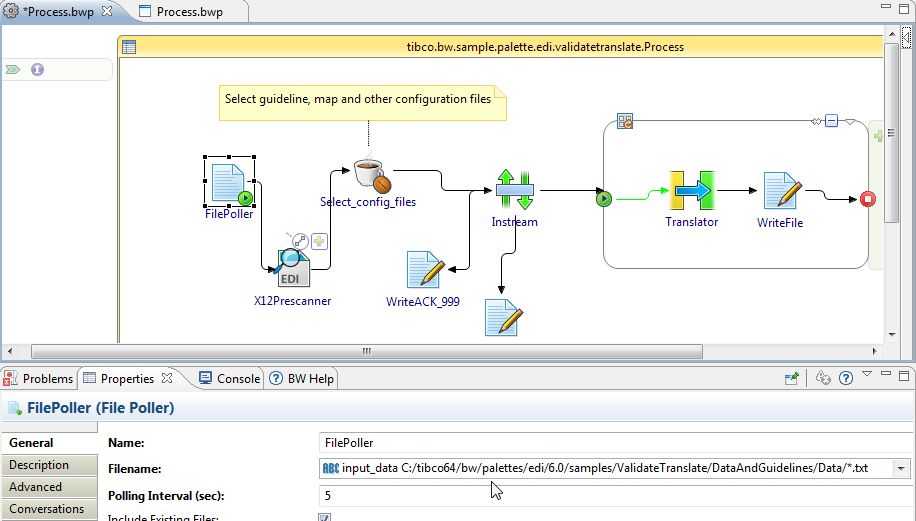Click the horizontal scrollbar thumb of canvas
The width and height of the screenshot is (916, 521).
[367, 351]
